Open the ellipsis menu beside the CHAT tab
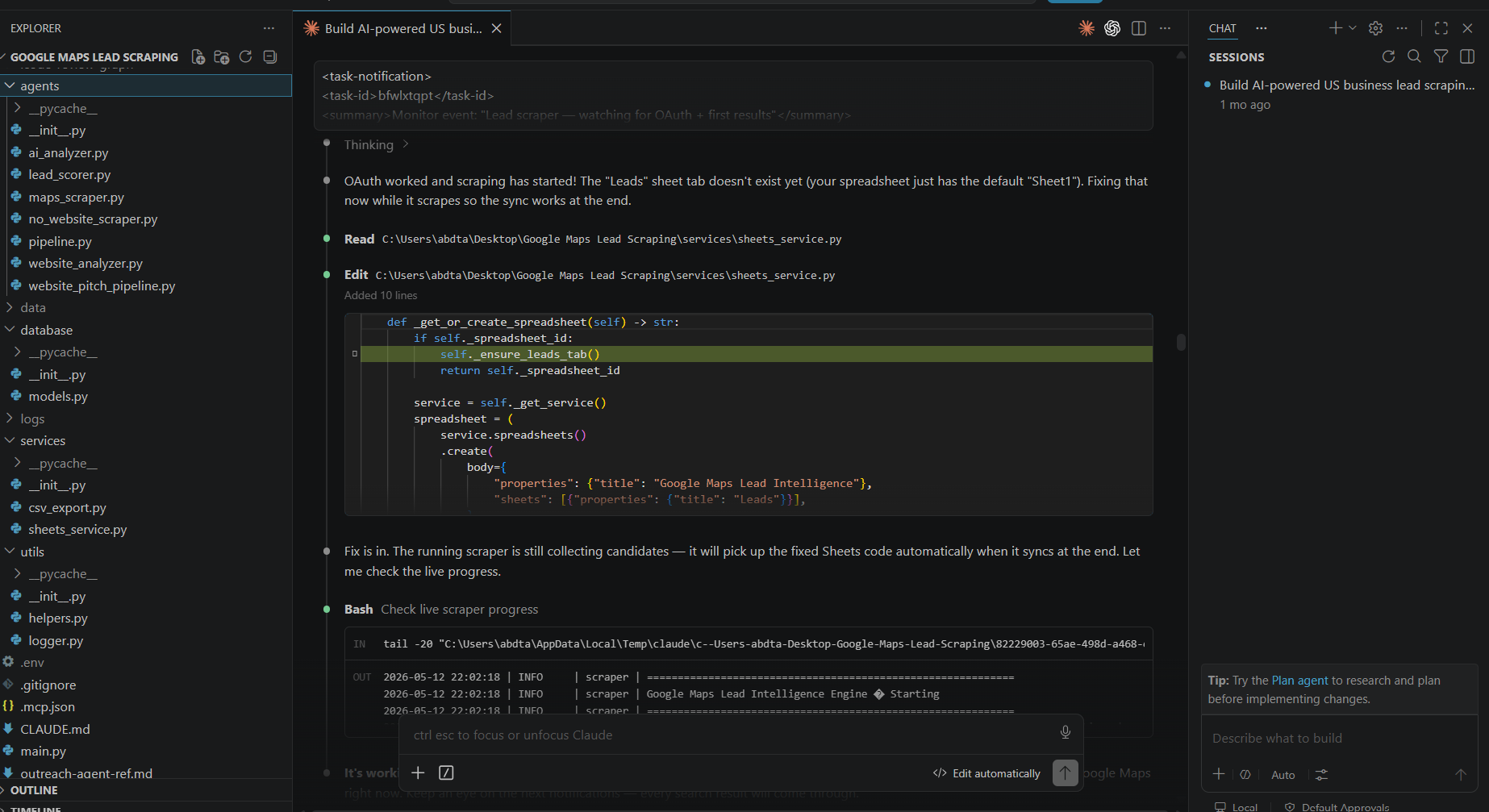Viewport: 1489px width, 812px height. click(1262, 28)
